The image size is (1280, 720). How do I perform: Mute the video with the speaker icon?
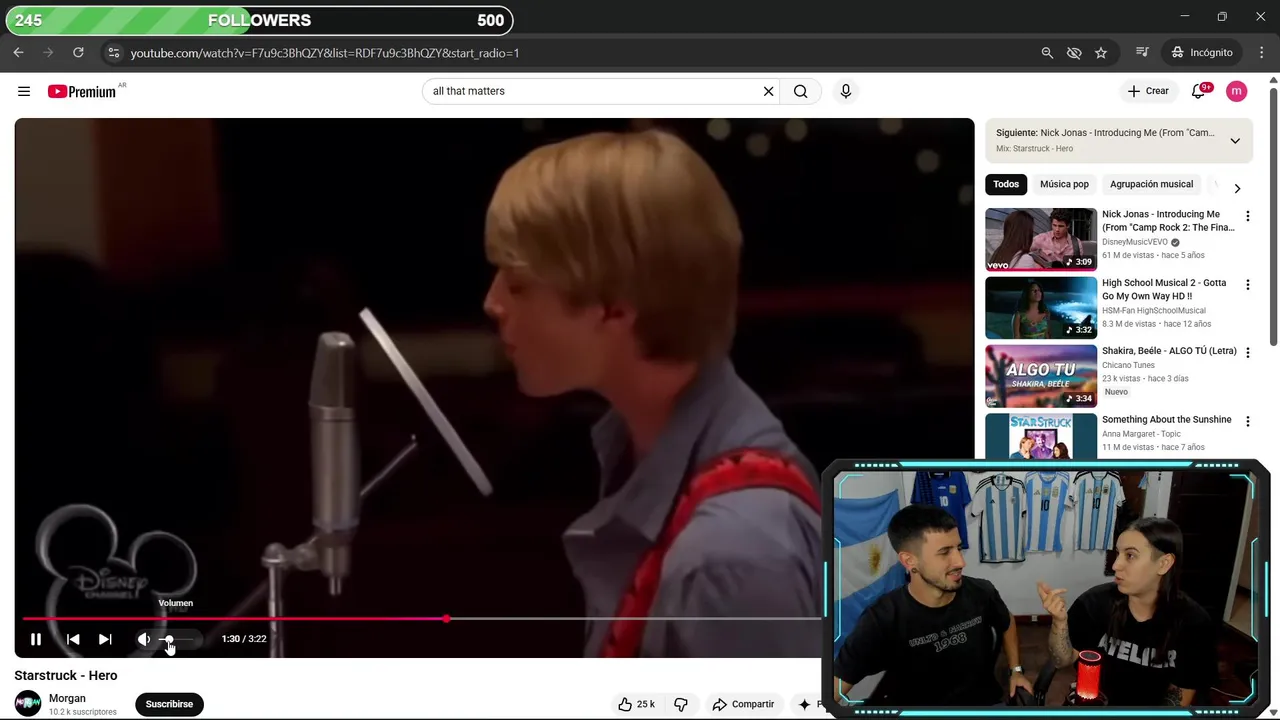point(144,639)
